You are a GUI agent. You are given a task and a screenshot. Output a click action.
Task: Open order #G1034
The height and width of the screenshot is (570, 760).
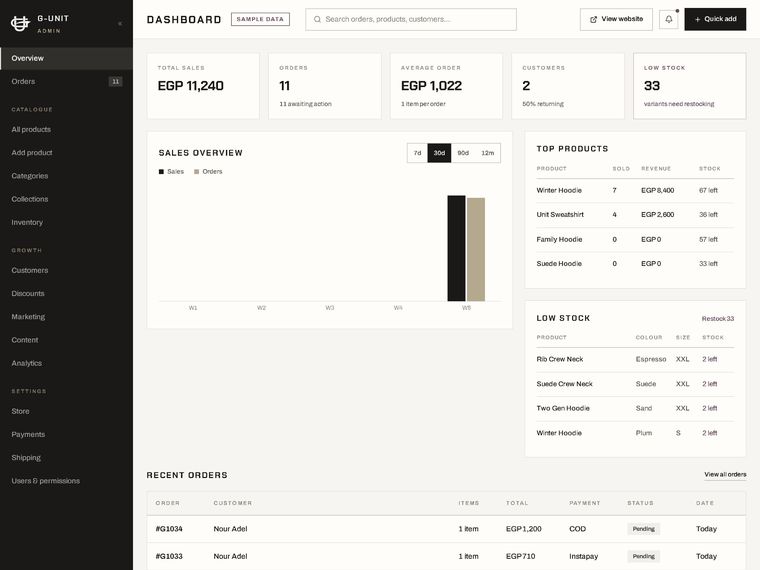point(169,529)
